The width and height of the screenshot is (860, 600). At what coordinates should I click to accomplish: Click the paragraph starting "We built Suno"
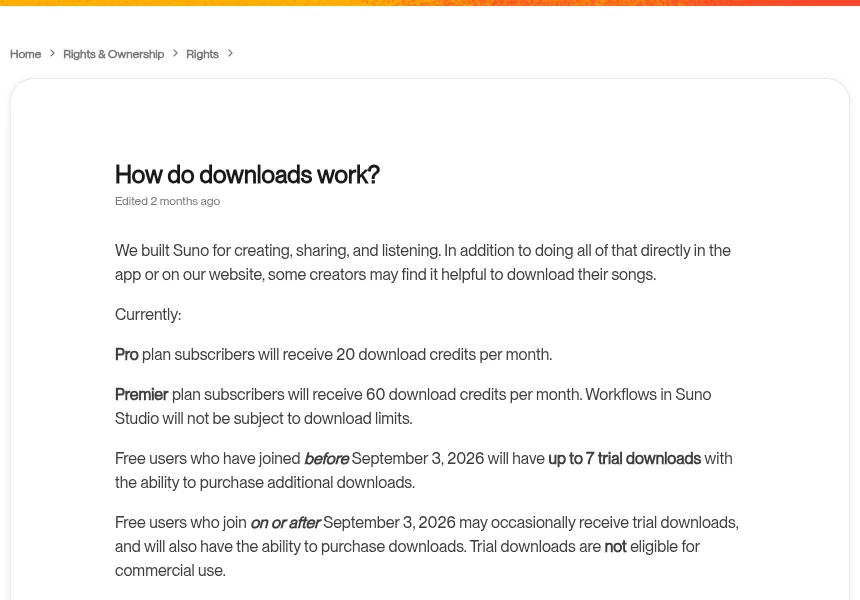[x=423, y=263]
